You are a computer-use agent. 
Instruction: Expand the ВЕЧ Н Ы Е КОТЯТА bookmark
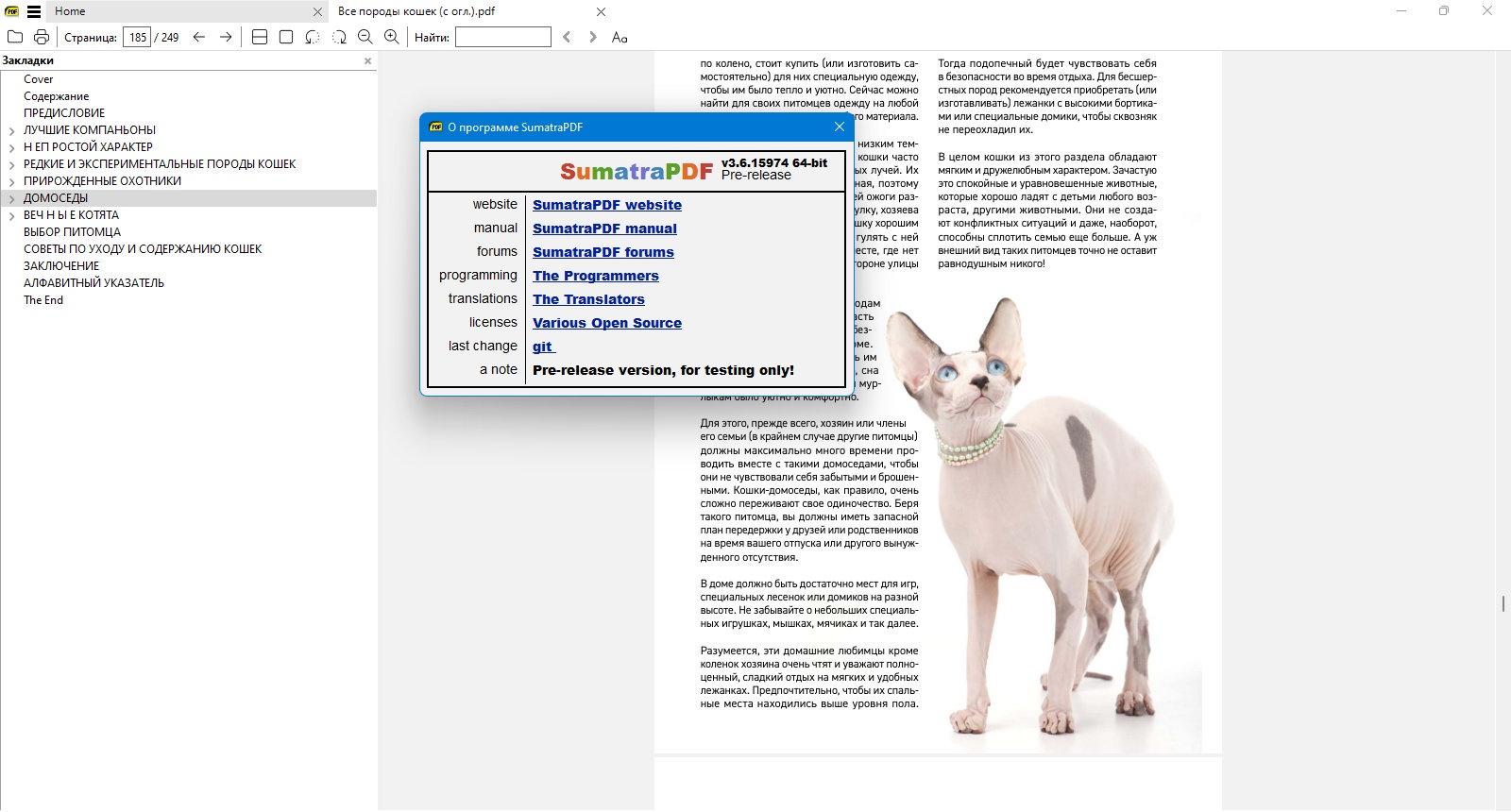point(11,215)
